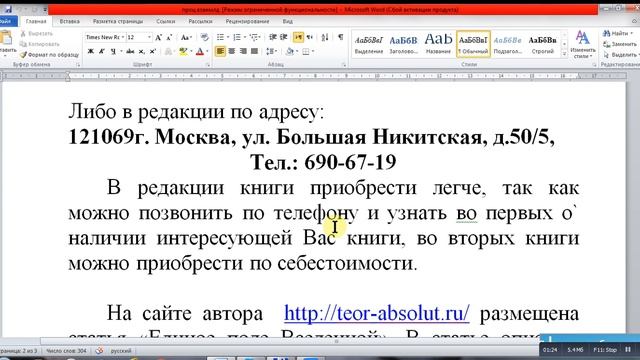This screenshot has width=640, height=360.
Task: Select the Строгий strong style
Action: pos(542,44)
